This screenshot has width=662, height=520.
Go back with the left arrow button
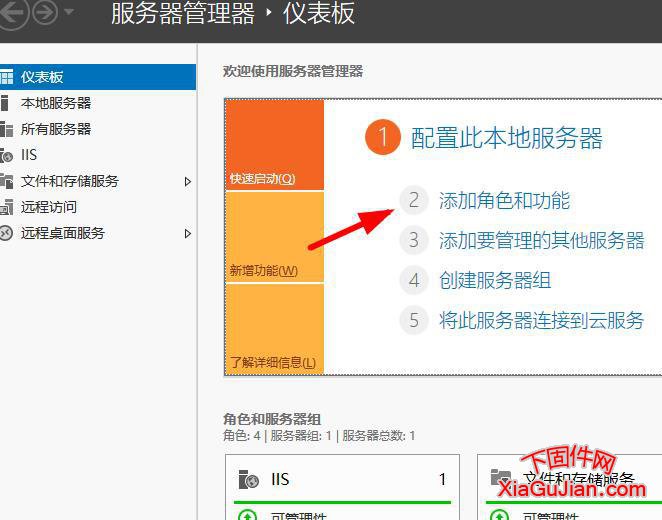click(x=12, y=13)
